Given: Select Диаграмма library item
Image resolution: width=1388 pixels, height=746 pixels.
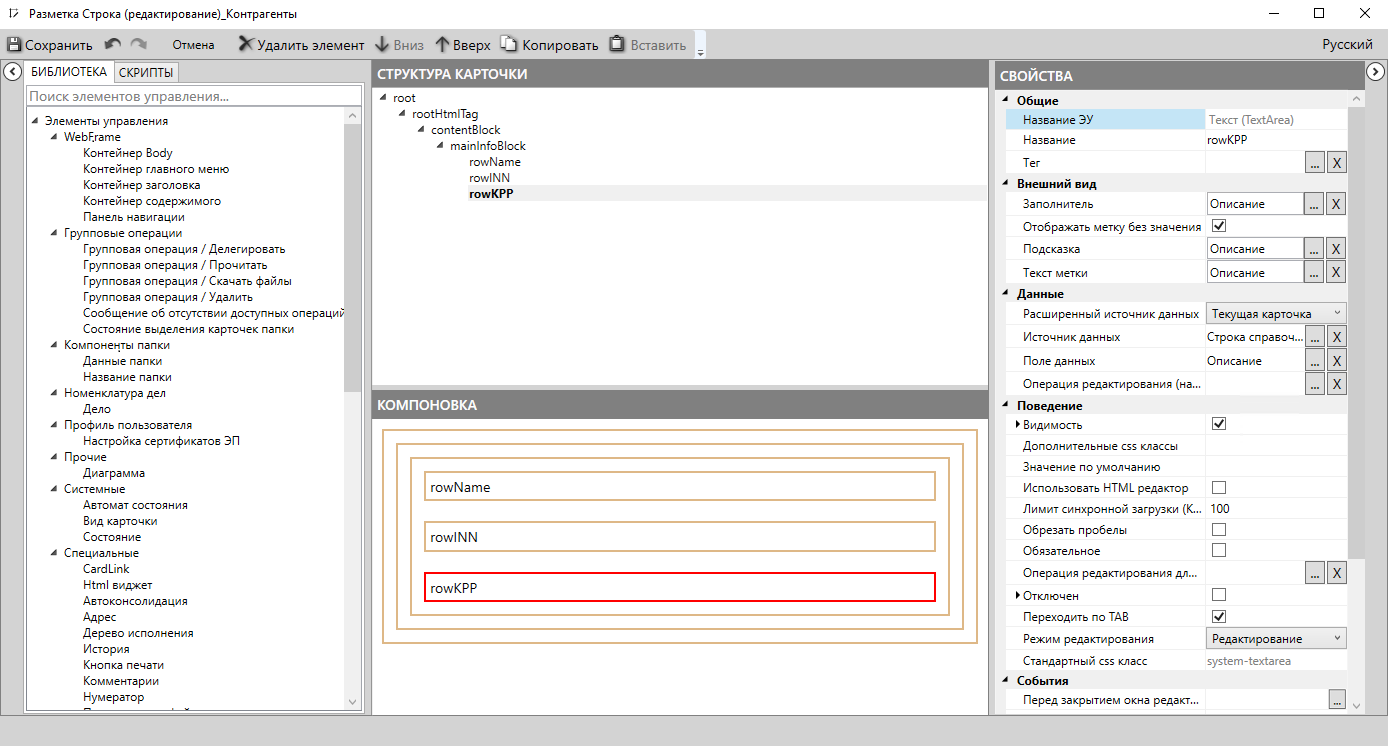Looking at the screenshot, I should [114, 473].
